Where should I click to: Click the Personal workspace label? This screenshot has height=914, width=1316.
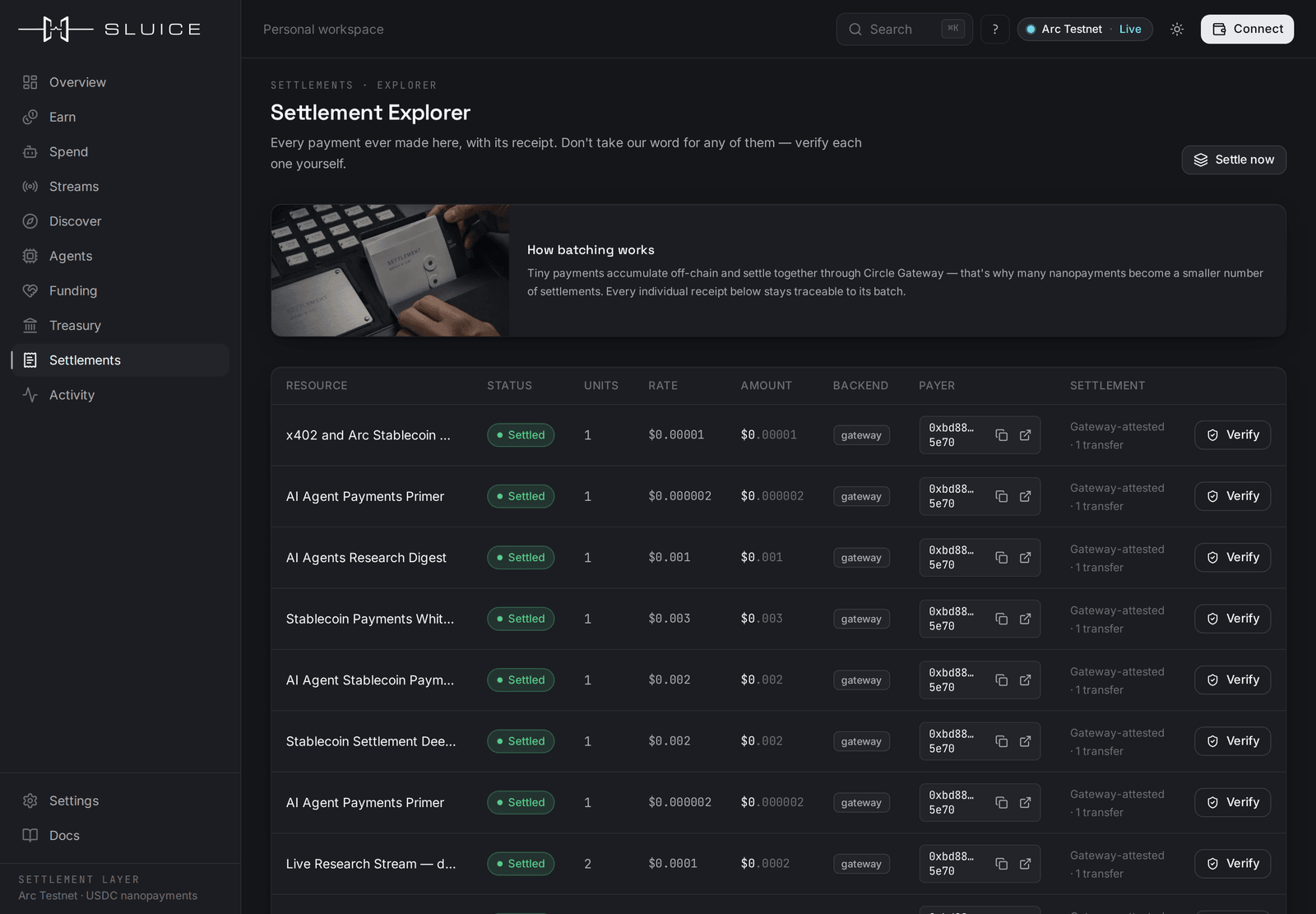coord(323,30)
